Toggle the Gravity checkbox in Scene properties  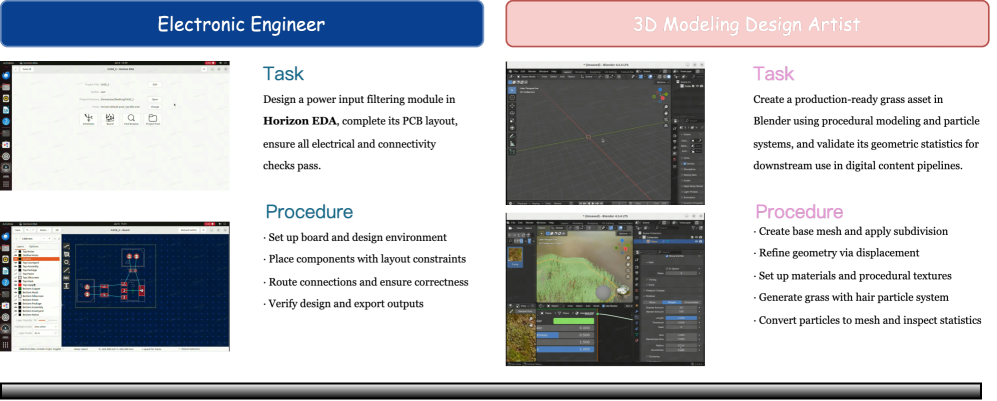[685, 163]
